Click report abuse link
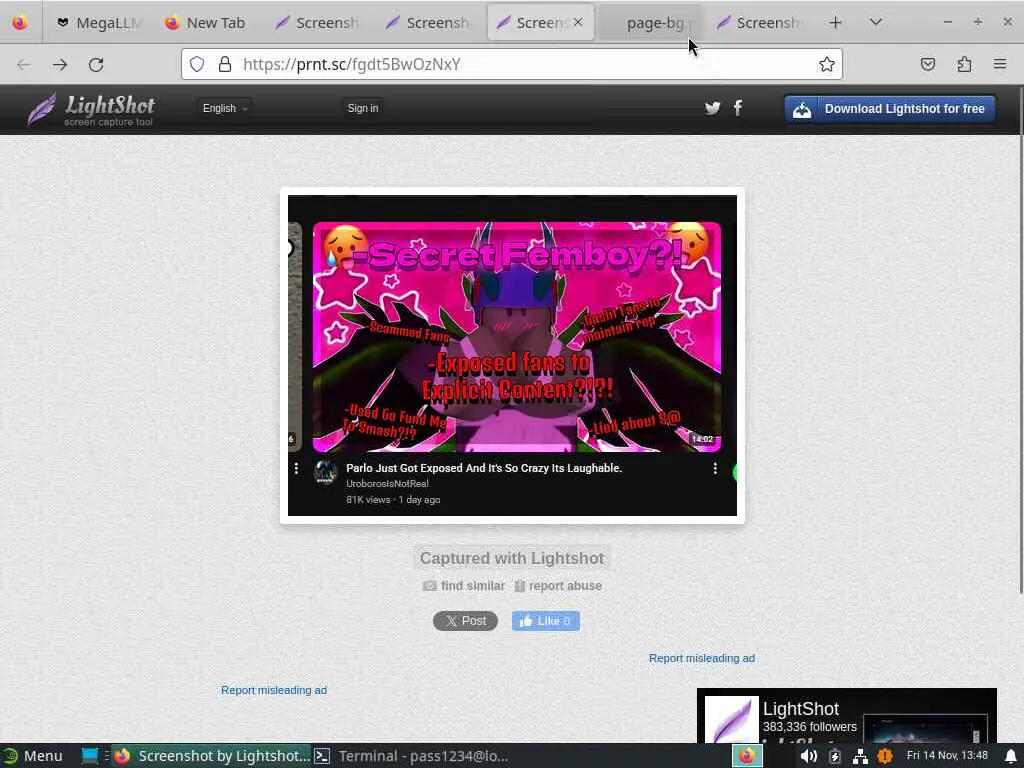The image size is (1024, 768). (558, 586)
